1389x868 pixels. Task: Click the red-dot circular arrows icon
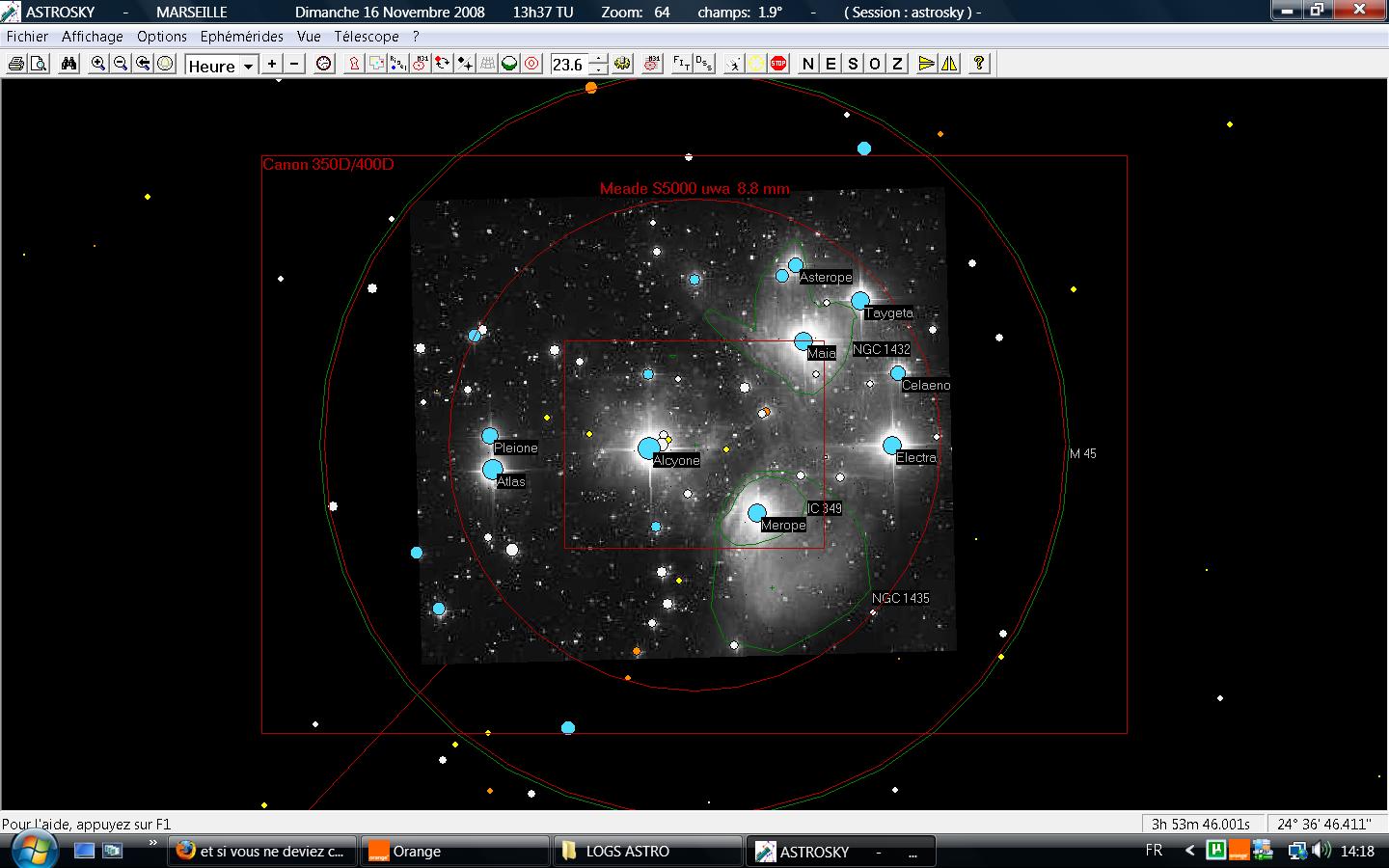[443, 64]
